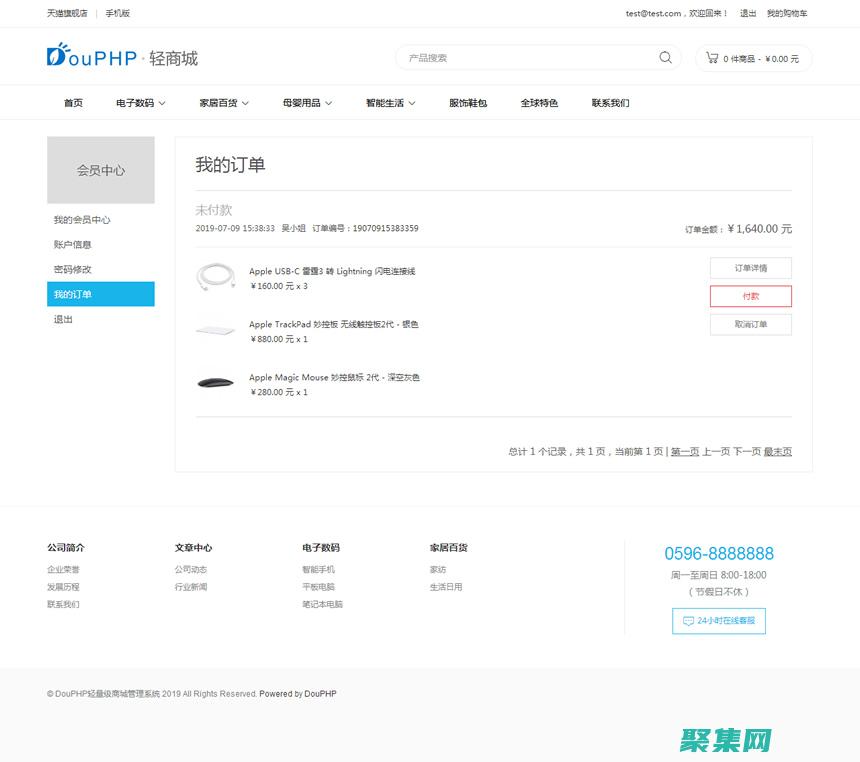The width and height of the screenshot is (860, 762).
Task: Click the search magnifier icon
Action: click(665, 58)
